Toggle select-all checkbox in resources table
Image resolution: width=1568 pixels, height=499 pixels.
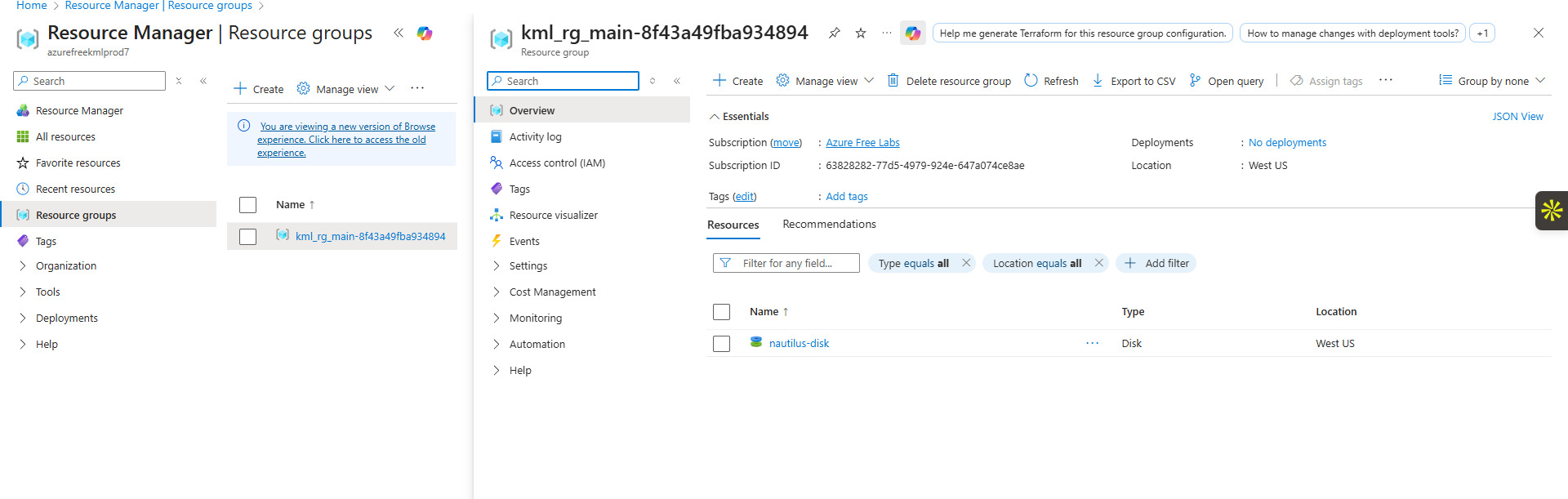(721, 312)
